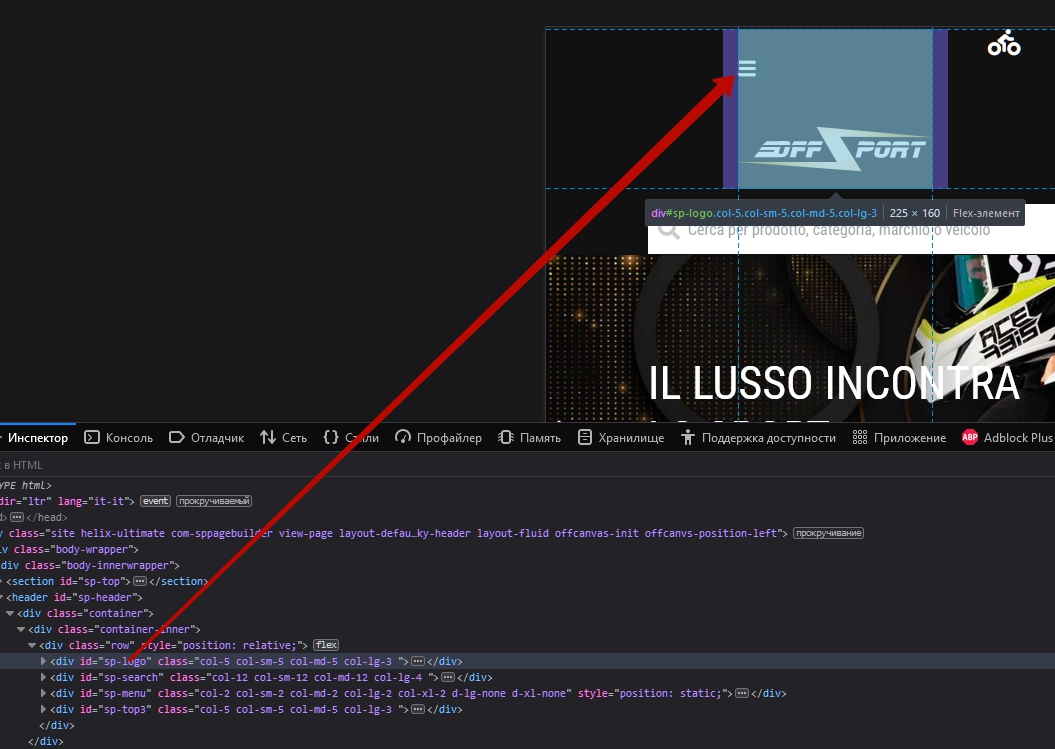Viewport: 1055px width, 749px height.
Task: Expand the sp-search div node
Action: pos(43,677)
